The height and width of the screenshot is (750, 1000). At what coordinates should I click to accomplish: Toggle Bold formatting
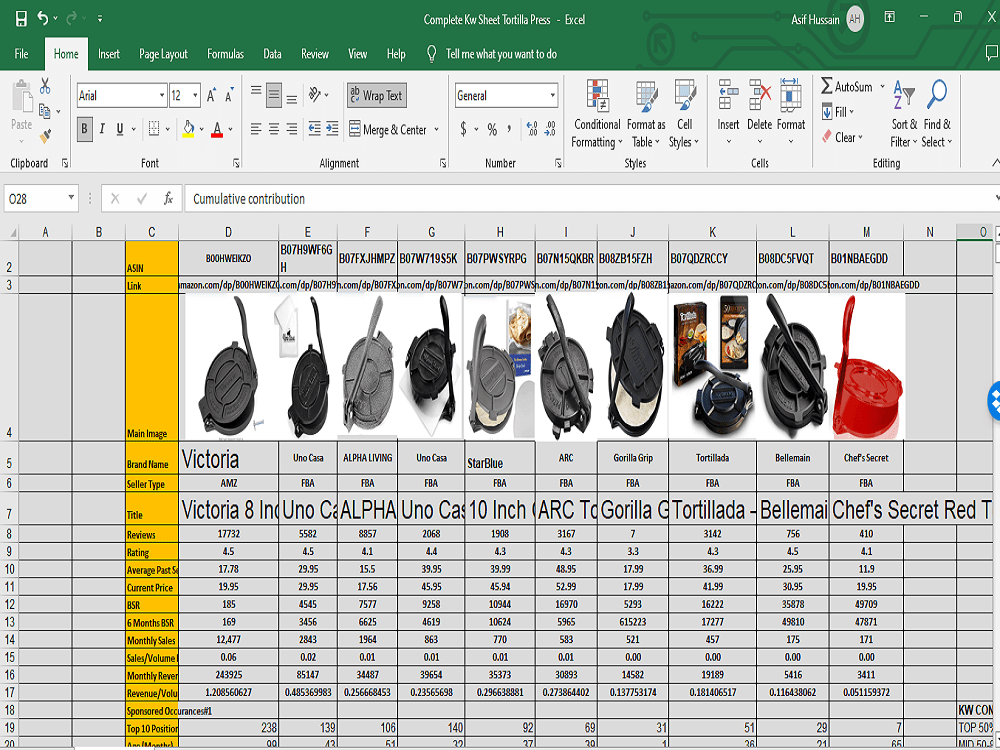coord(84,129)
